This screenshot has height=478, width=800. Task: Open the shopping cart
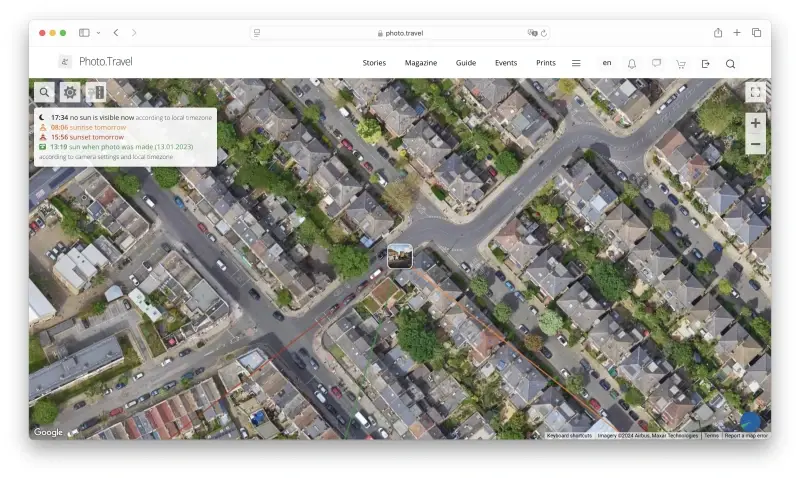pyautogui.click(x=681, y=64)
